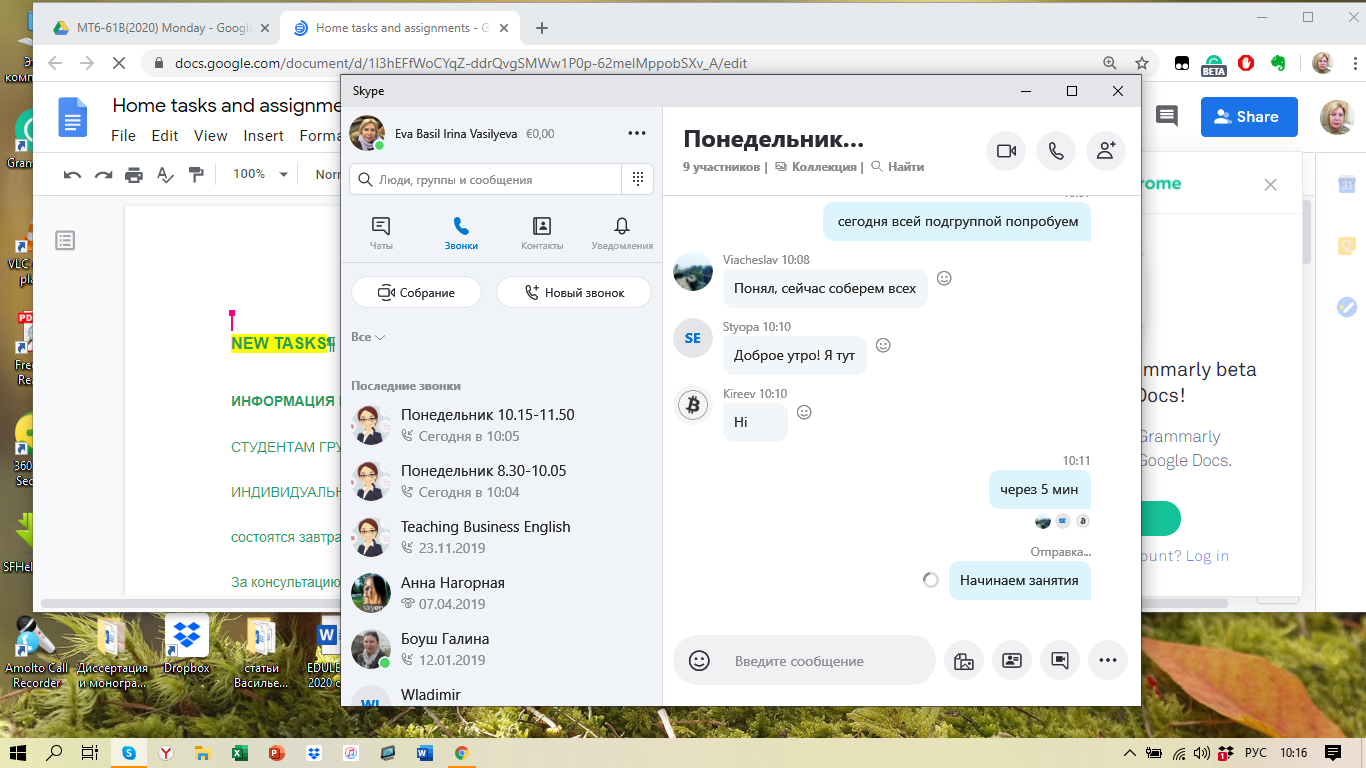
Task: Click the Новый звонок button
Action: [574, 292]
